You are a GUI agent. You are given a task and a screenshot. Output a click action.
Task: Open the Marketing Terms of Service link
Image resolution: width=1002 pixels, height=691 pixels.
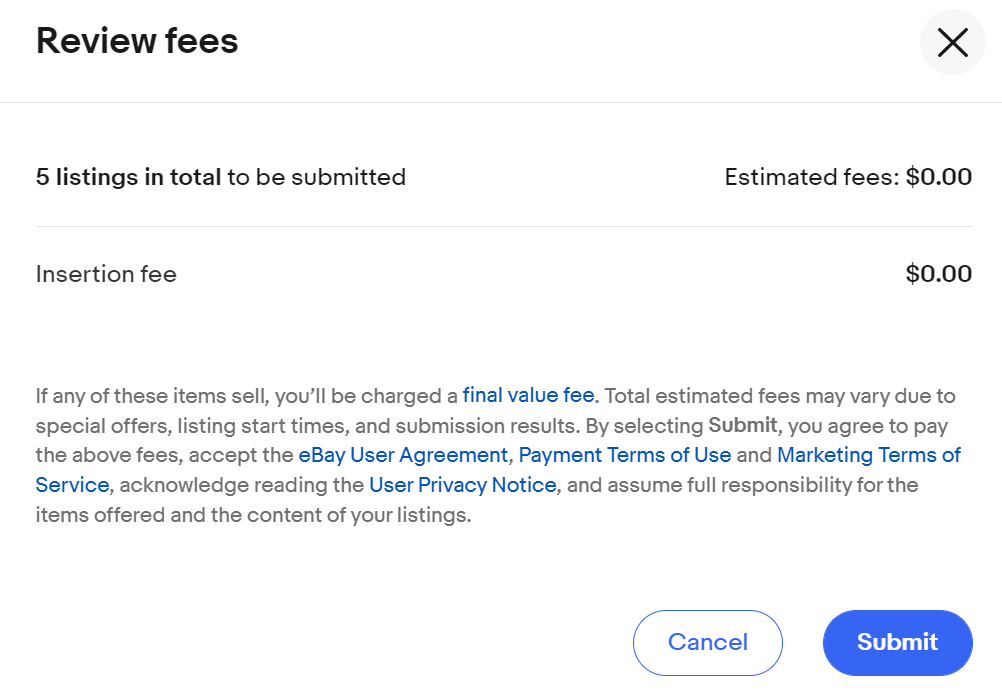coord(868,455)
